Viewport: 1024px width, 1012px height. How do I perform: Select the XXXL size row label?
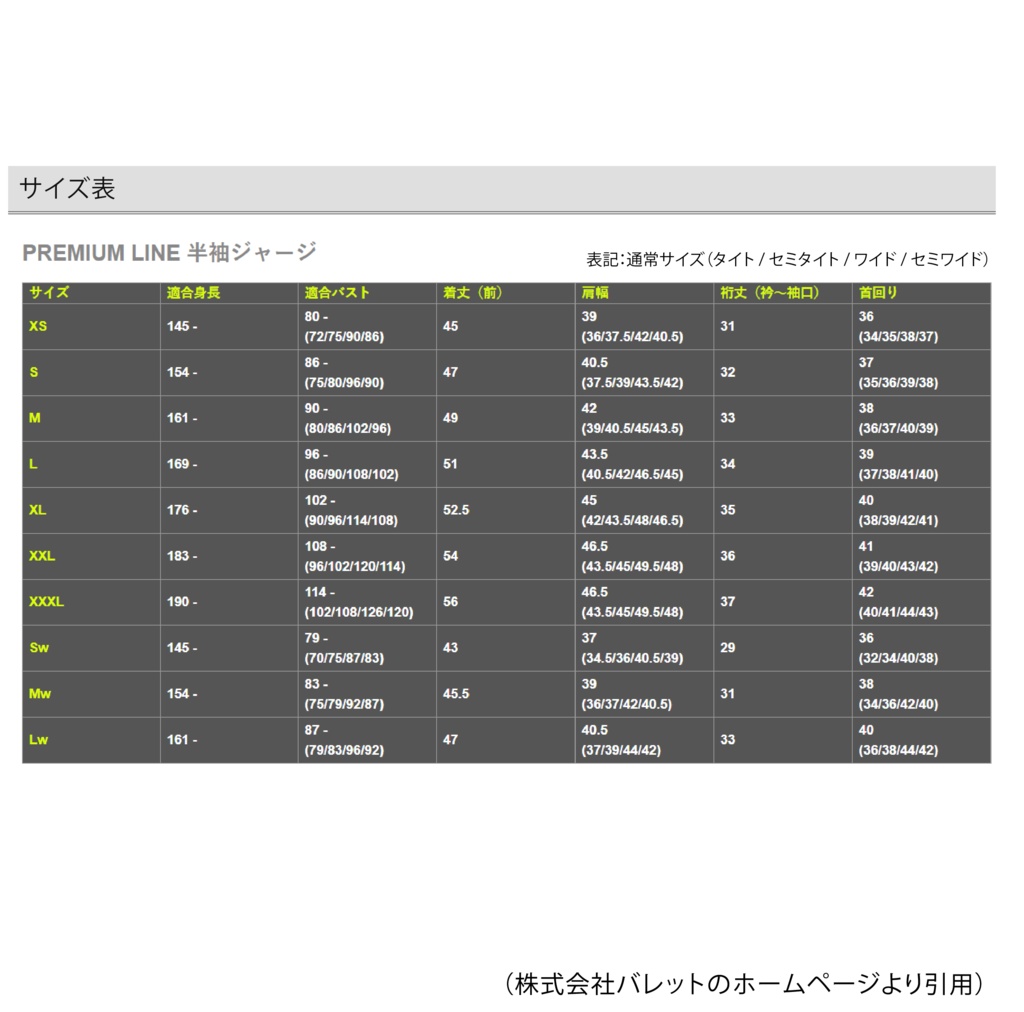[x=46, y=602]
